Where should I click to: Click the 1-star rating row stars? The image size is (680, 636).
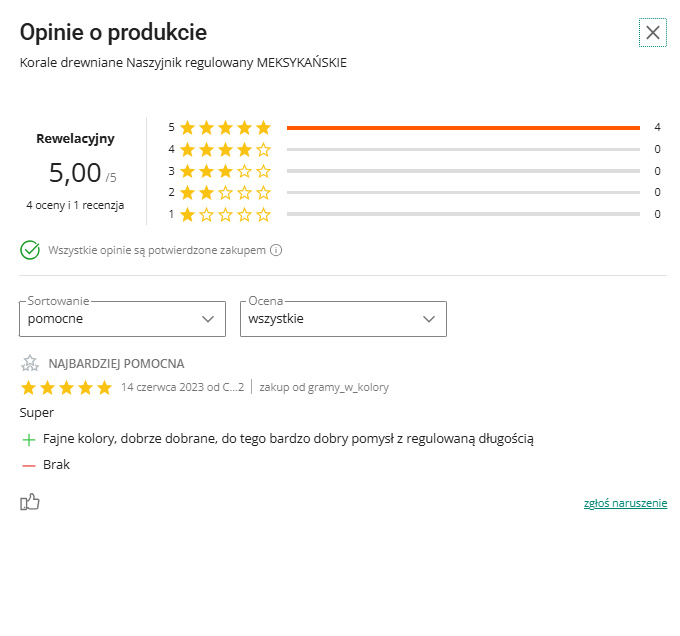tap(225, 214)
